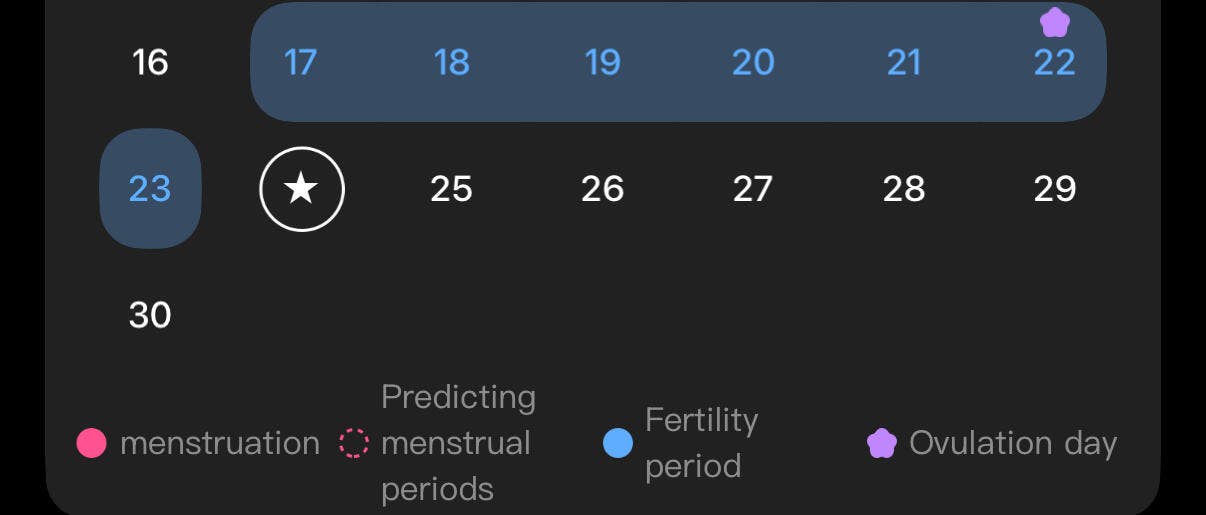This screenshot has width=1206, height=515.
Task: Select day 28 on the calendar
Action: [x=904, y=189]
